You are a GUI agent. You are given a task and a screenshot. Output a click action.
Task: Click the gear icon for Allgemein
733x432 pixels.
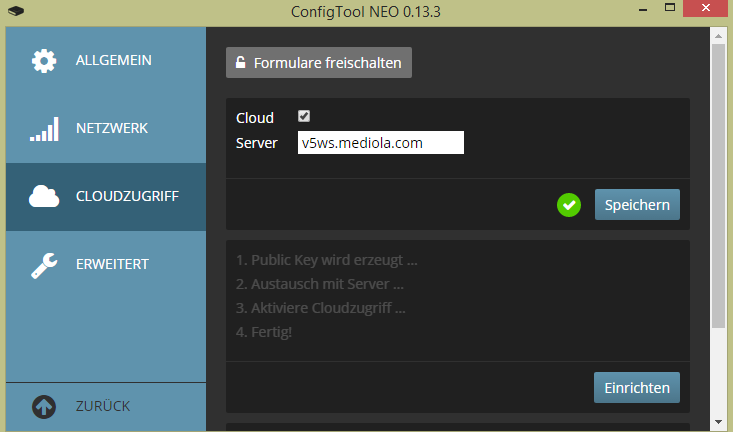click(x=44, y=61)
